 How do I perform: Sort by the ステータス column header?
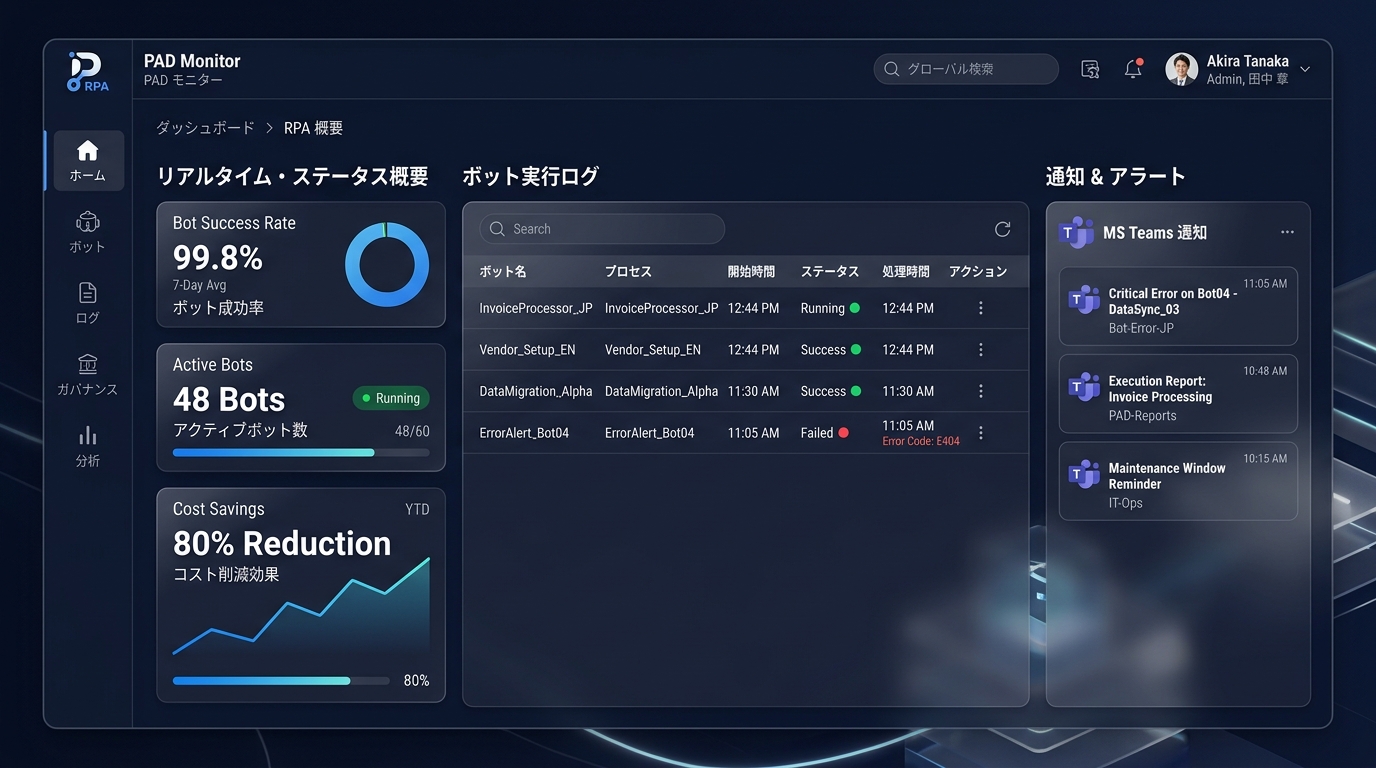[x=830, y=271]
